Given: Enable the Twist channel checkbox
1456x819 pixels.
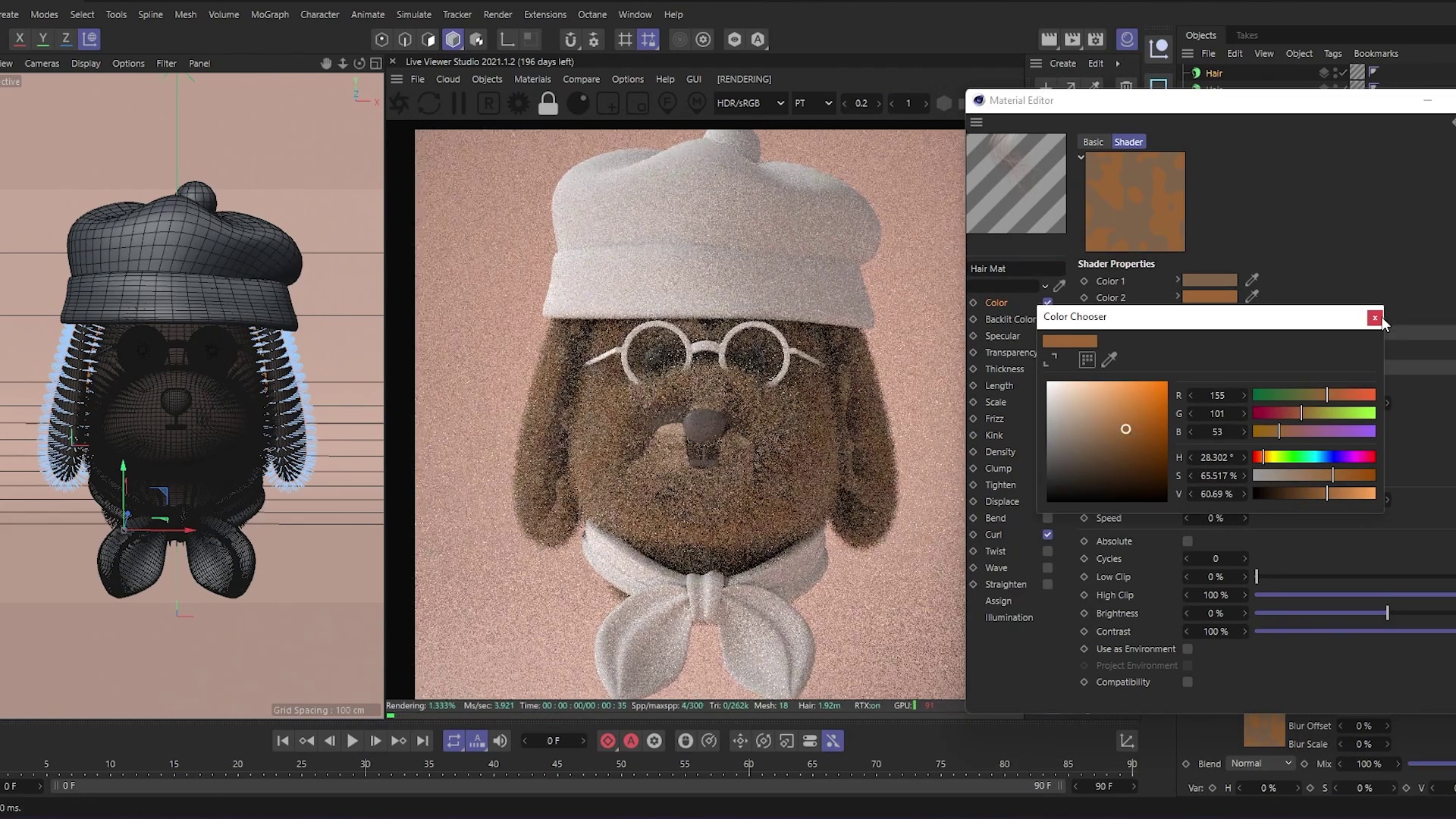Looking at the screenshot, I should pyautogui.click(x=1047, y=551).
